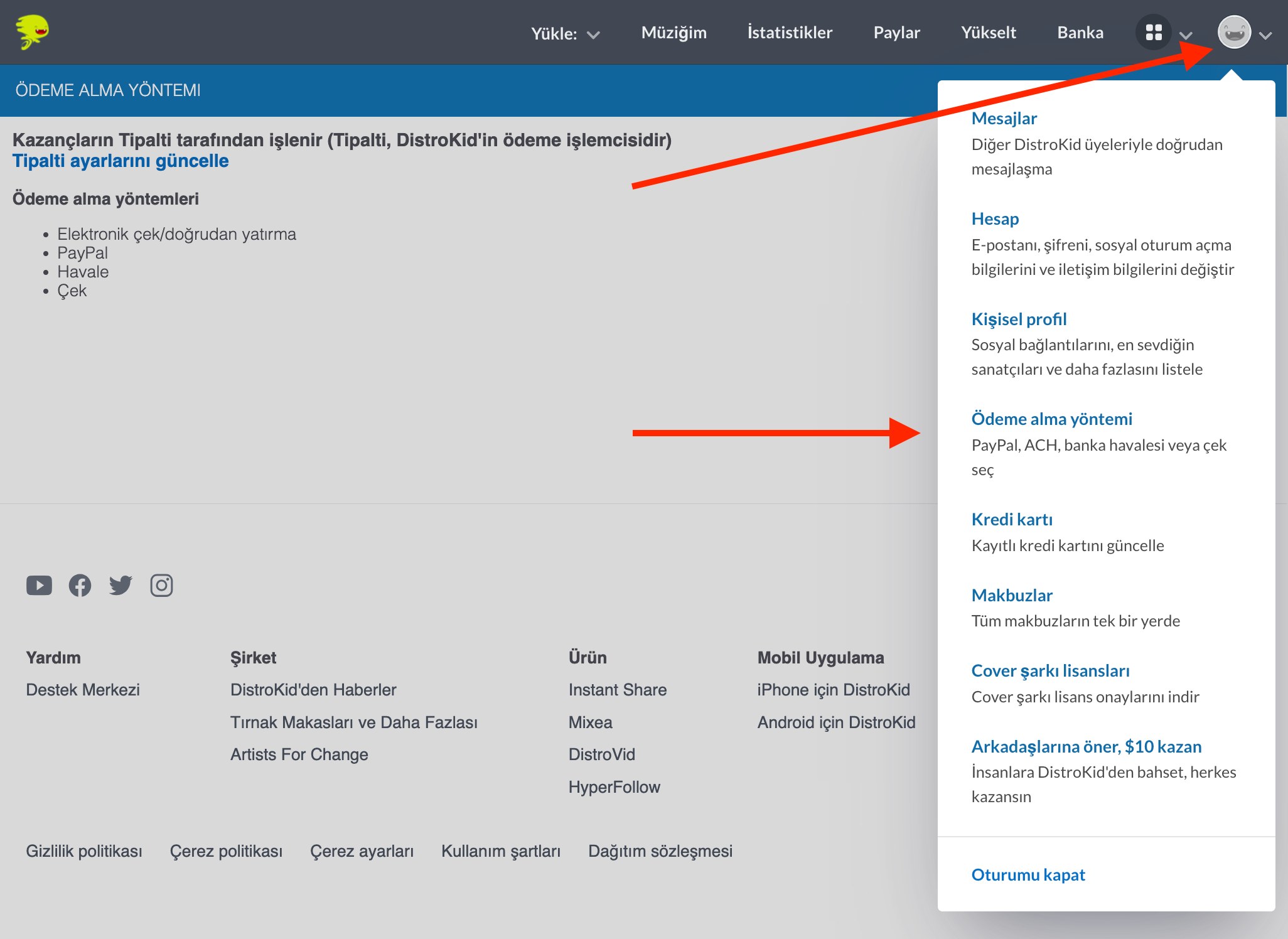Click the Havale list item text

83,272
